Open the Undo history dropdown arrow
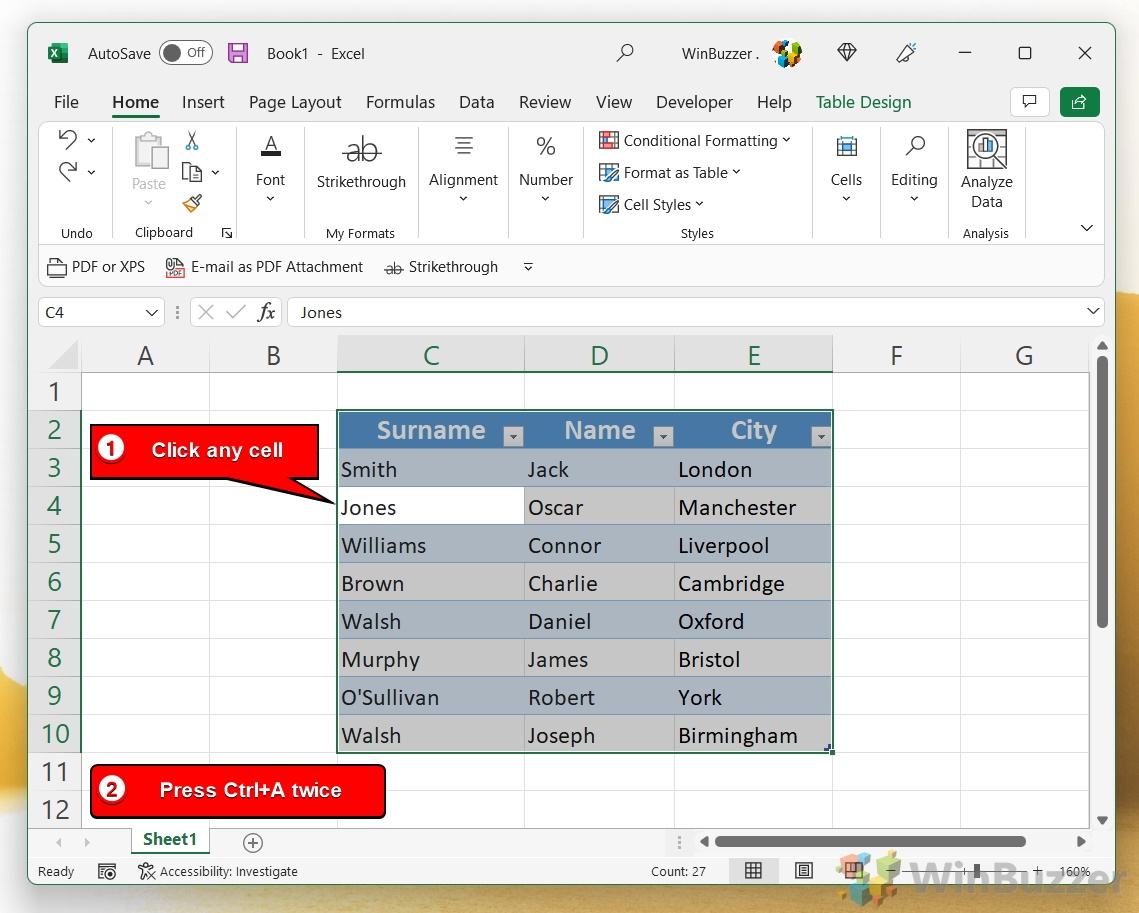The width and height of the screenshot is (1139, 913). coord(92,139)
